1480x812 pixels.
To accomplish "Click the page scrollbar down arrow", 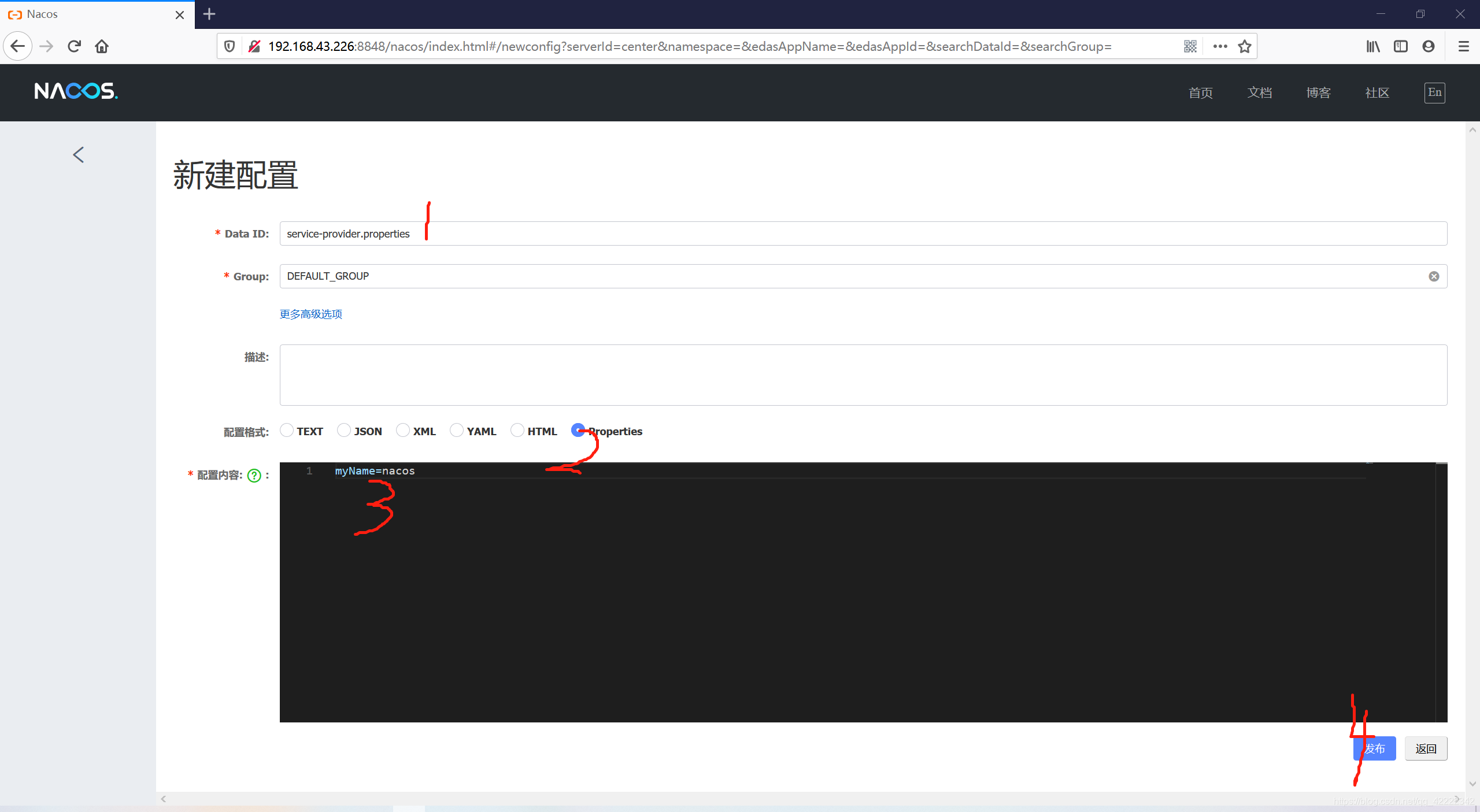I will pyautogui.click(x=1472, y=784).
